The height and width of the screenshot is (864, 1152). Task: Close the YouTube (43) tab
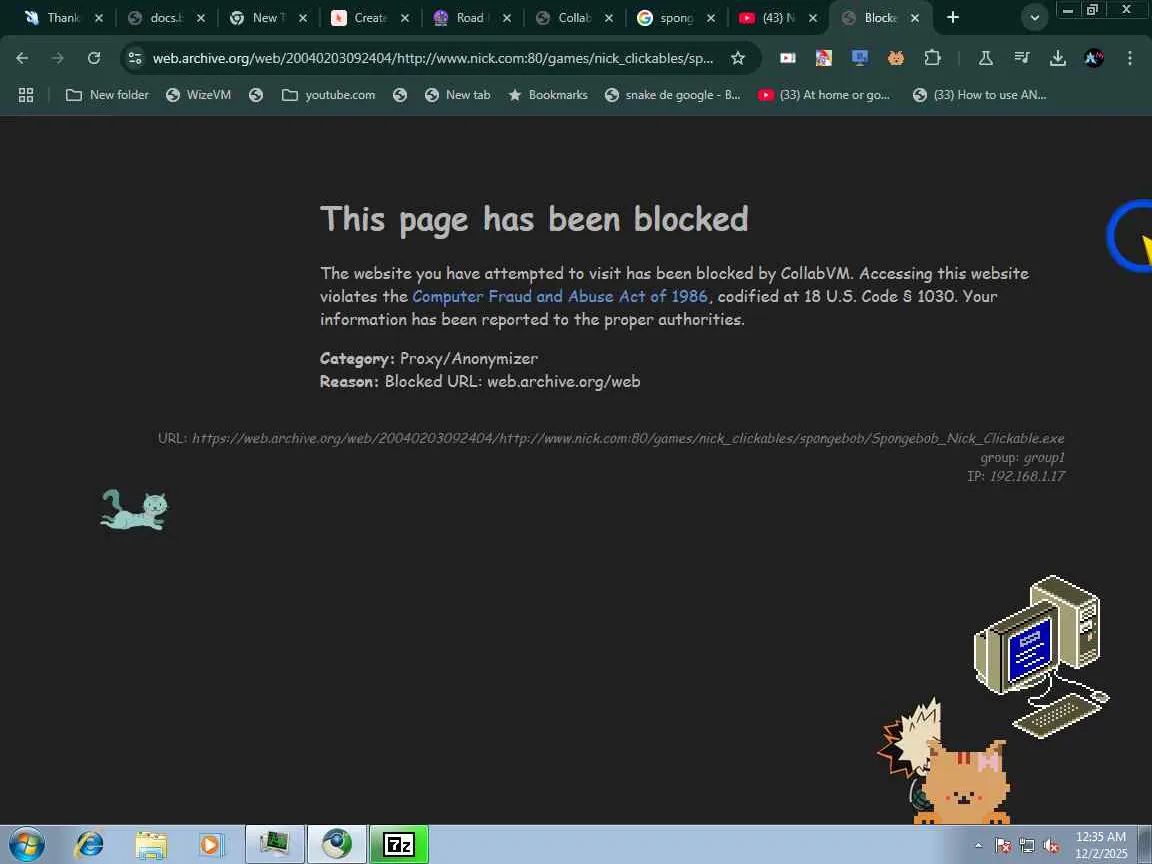coord(813,18)
